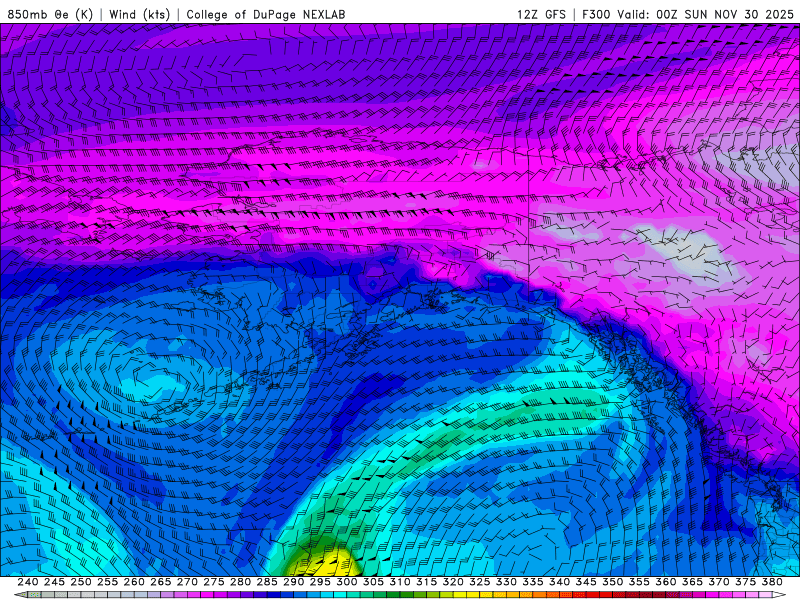Click the "Wind (kts)" header label
Viewport: 800px width, 600px height.
point(139,14)
